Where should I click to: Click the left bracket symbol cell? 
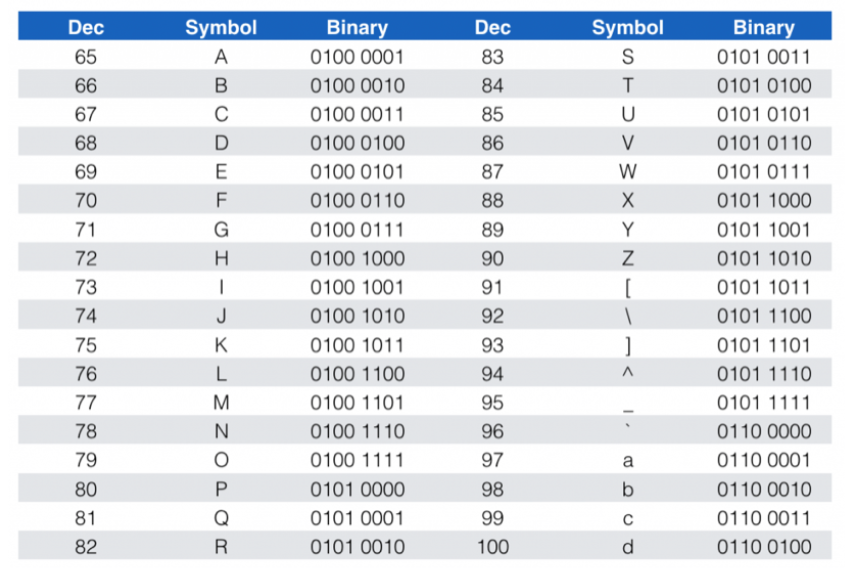[x=628, y=288]
